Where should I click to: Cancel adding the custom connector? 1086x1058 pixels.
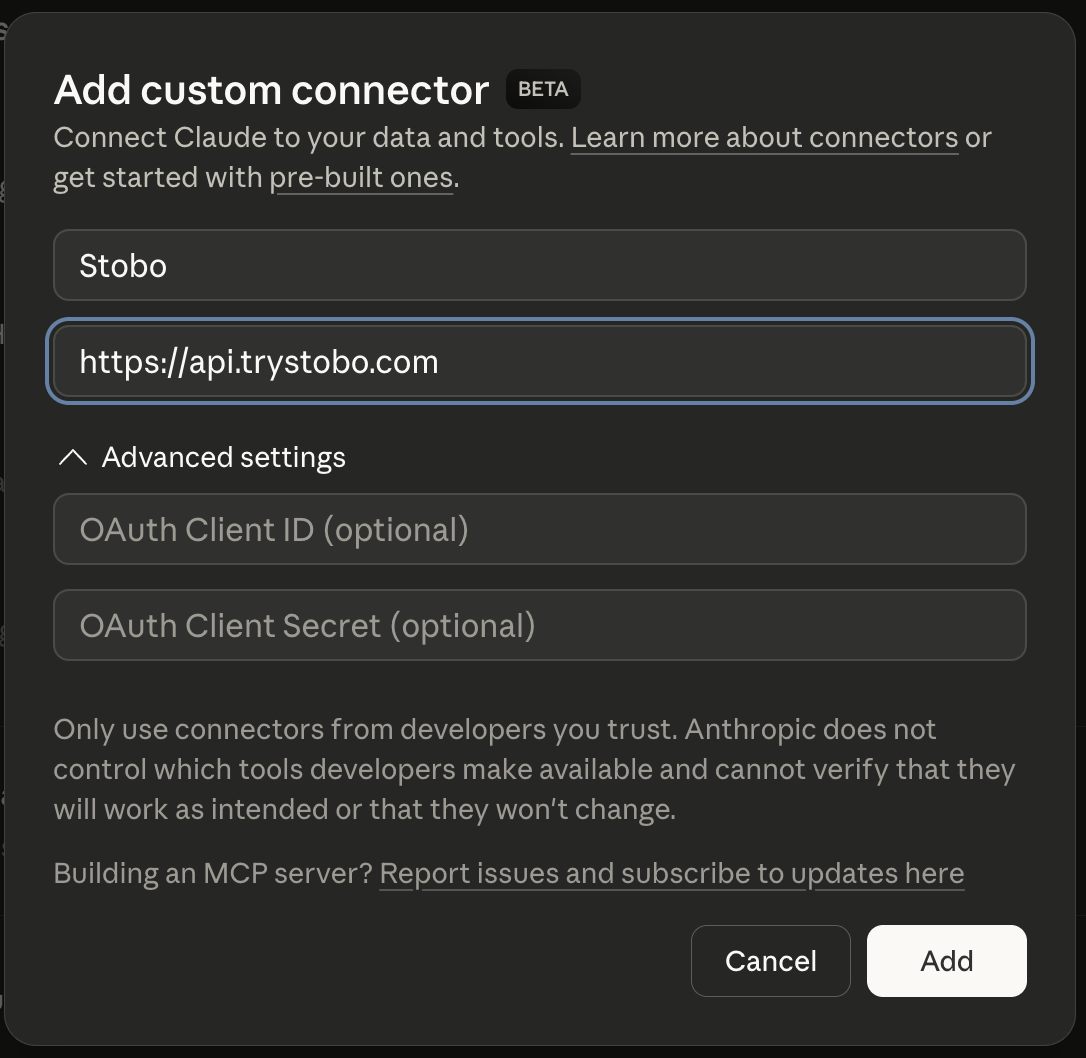point(770,960)
